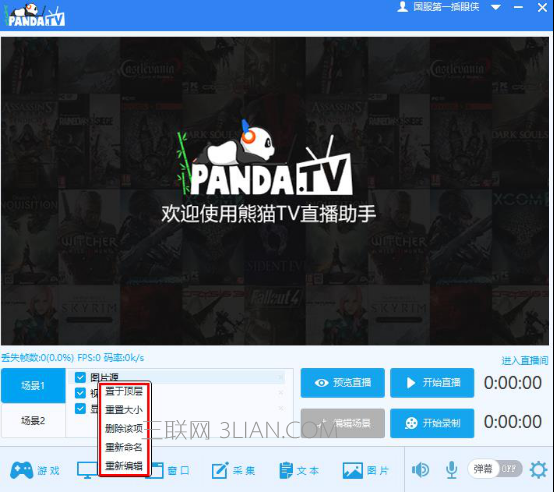Viewport: 554px width, 492px height.
Task: Add a game source via the gamepad icon
Action: click(34, 470)
